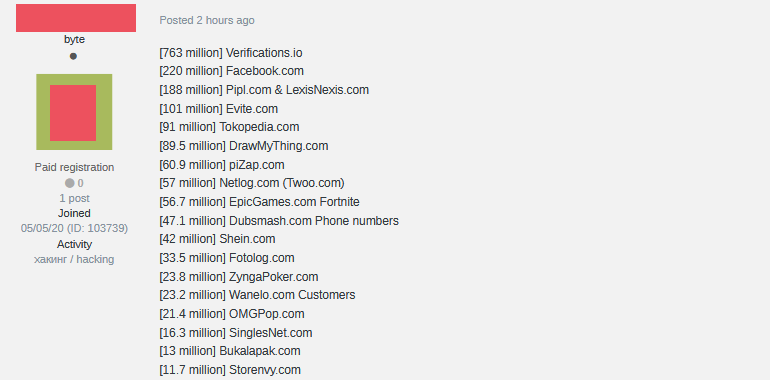Viewport: 770px width, 380px height.
Task: Click the Posted 2 hours ago timestamp
Action: [x=207, y=20]
